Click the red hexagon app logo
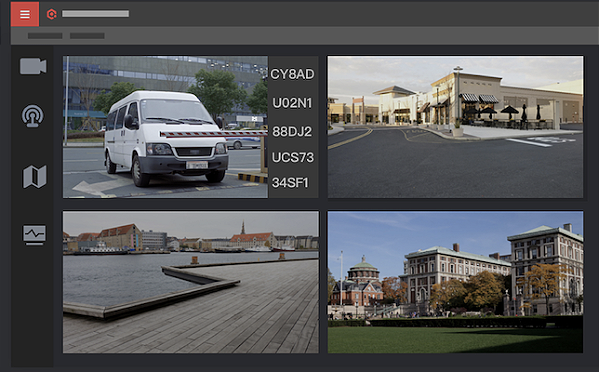The image size is (599, 372). coord(52,14)
